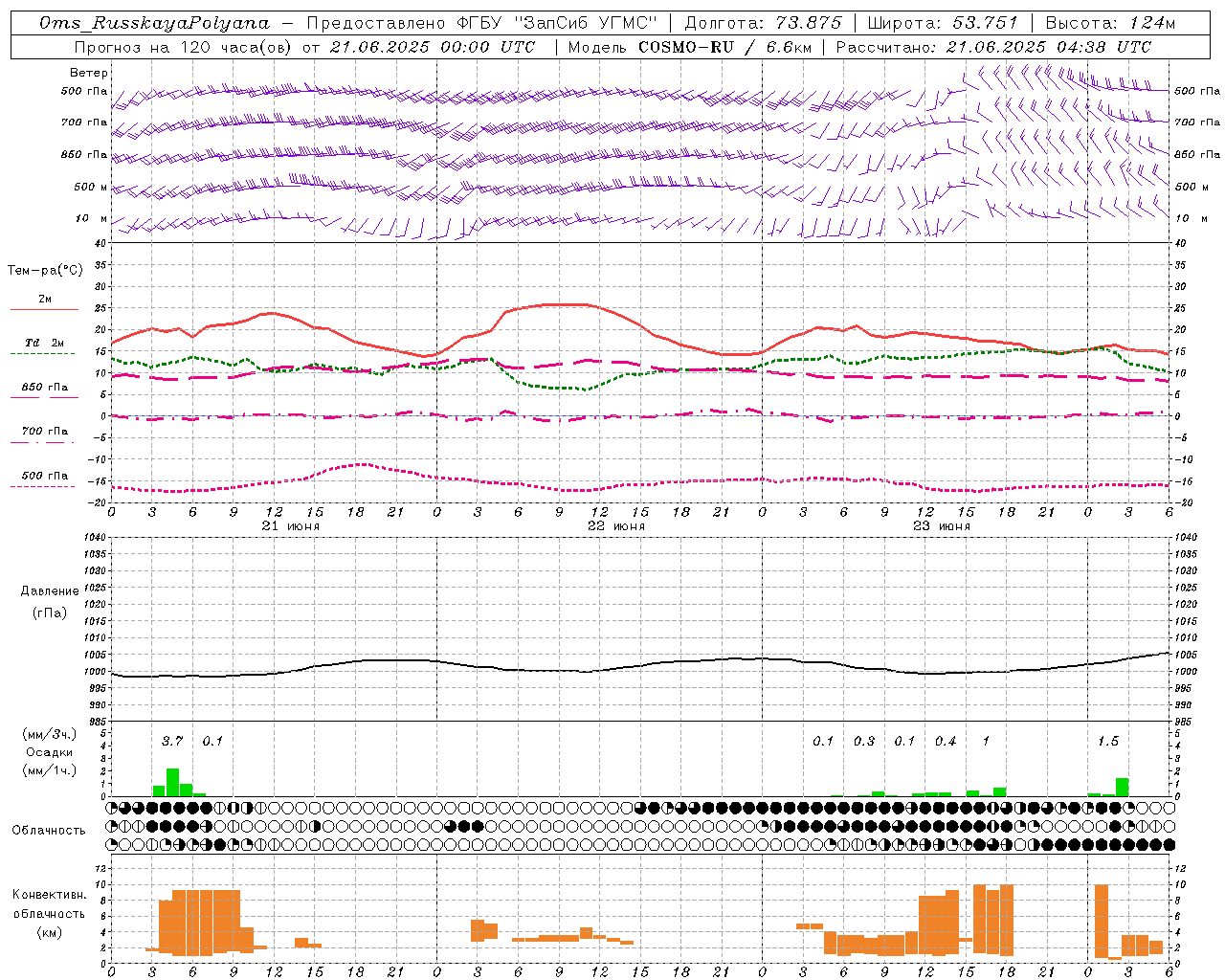The height and width of the screenshot is (980, 1225).
Task: Click the latitude value Широта: 53.751
Action: 943,23
